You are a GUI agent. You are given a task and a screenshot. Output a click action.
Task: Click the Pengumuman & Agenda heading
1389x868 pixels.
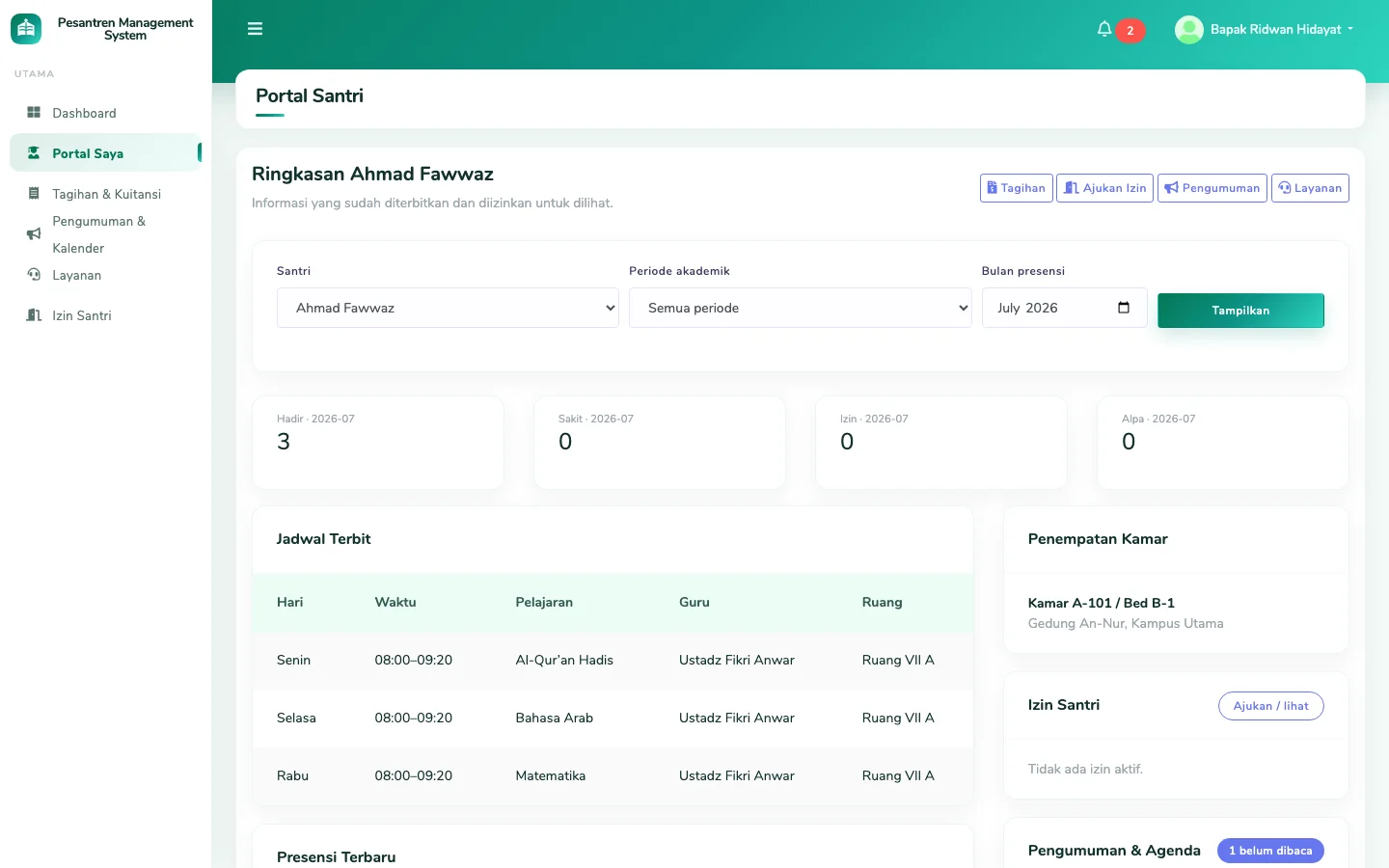coord(1114,851)
